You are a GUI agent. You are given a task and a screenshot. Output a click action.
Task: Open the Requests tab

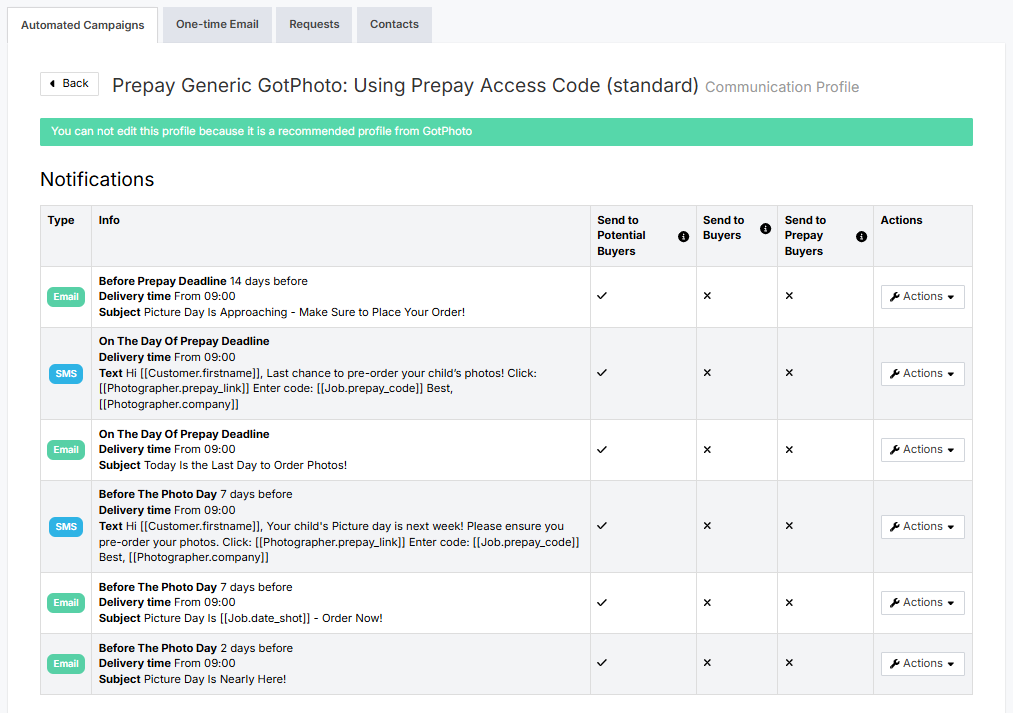click(x=314, y=25)
